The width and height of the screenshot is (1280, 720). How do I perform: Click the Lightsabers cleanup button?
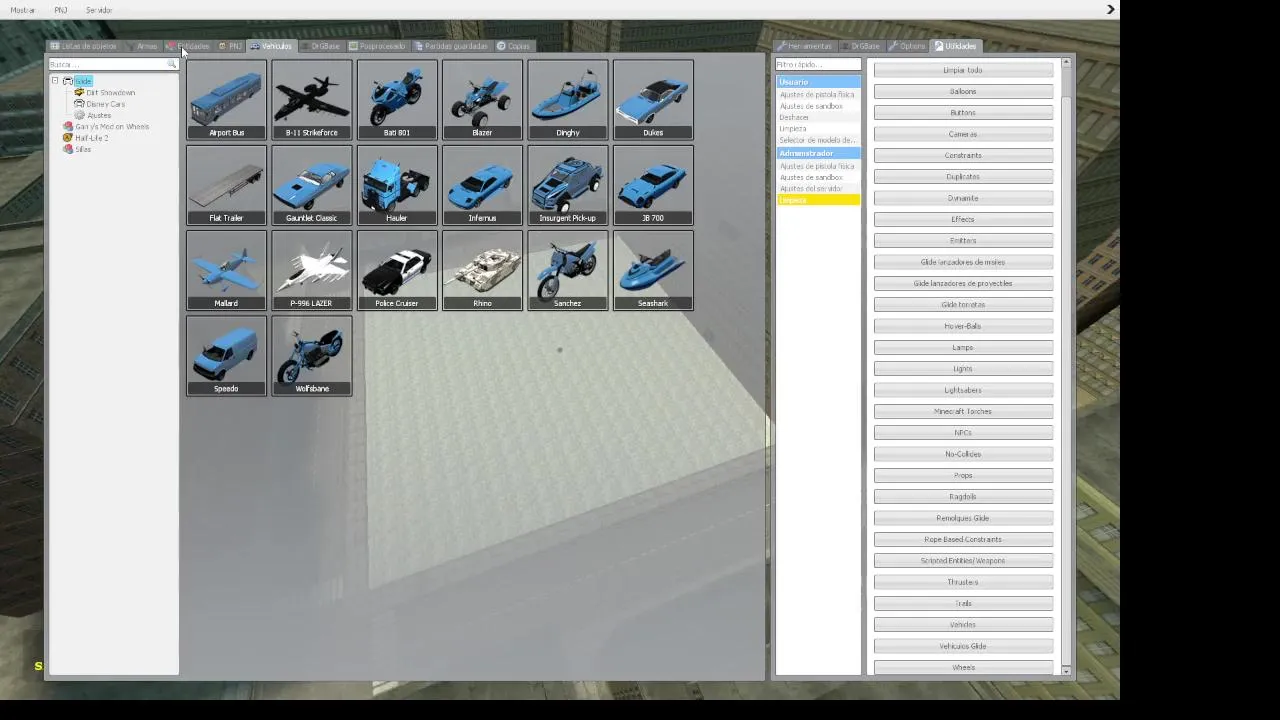pos(963,390)
